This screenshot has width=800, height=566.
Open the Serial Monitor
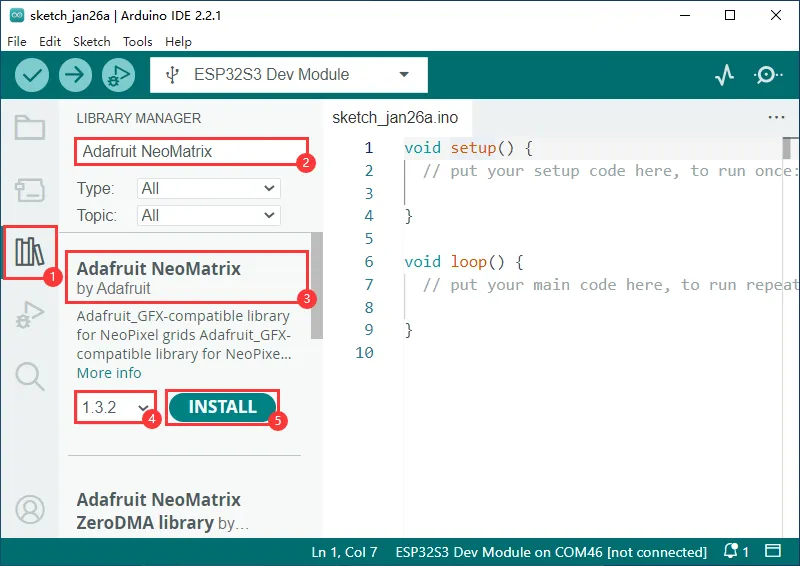[768, 75]
